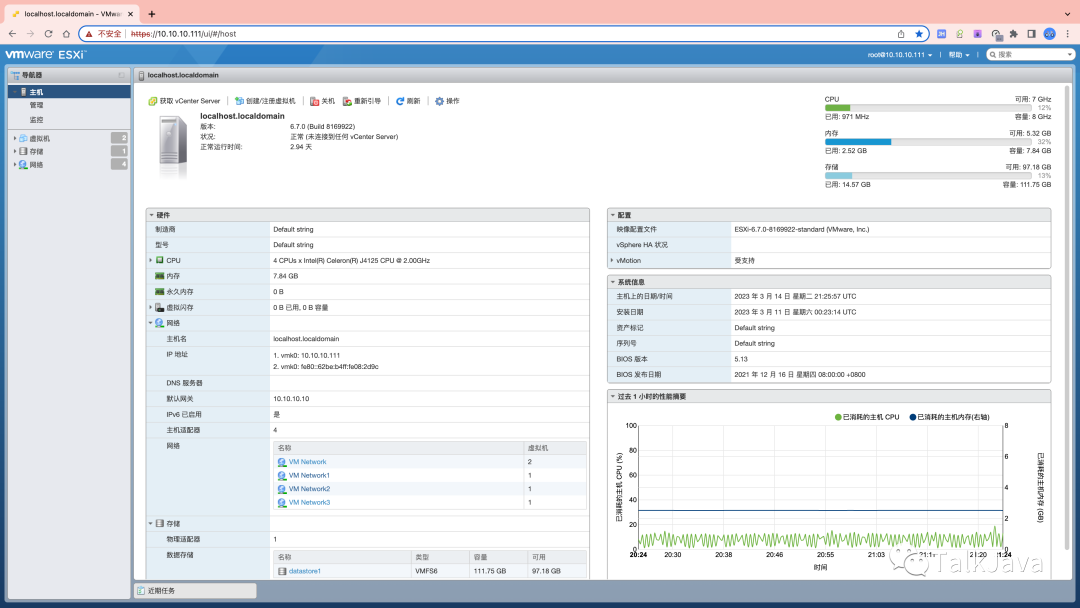
Task: Click the 存储 usage progress bar
Action: [937, 175]
